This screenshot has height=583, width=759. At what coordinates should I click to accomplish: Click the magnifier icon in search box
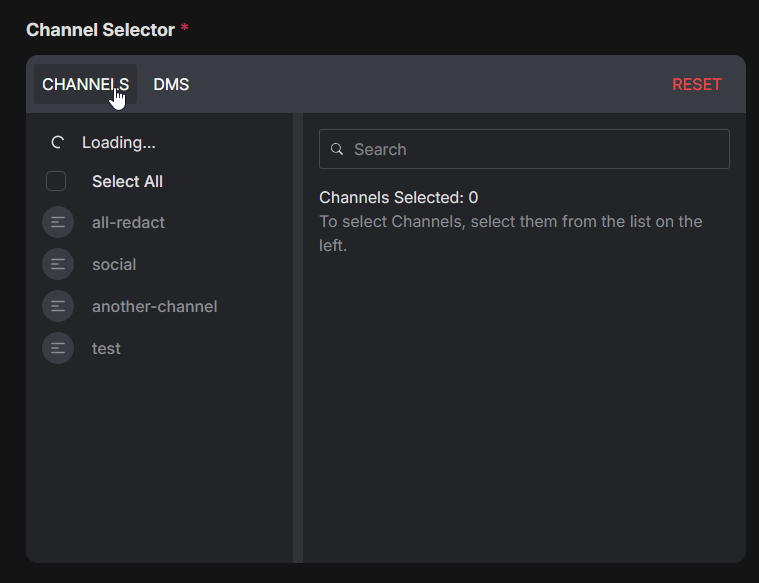pyautogui.click(x=337, y=149)
